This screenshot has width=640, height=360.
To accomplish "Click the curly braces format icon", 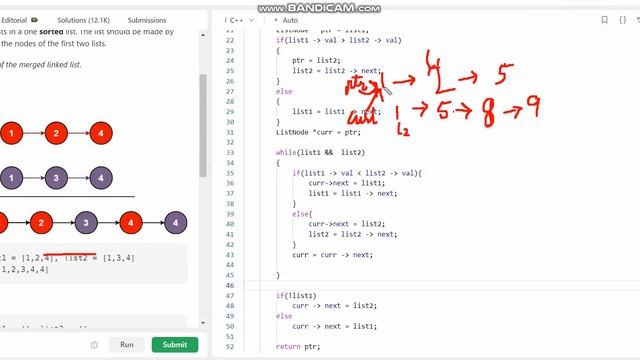I will [x=622, y=20].
